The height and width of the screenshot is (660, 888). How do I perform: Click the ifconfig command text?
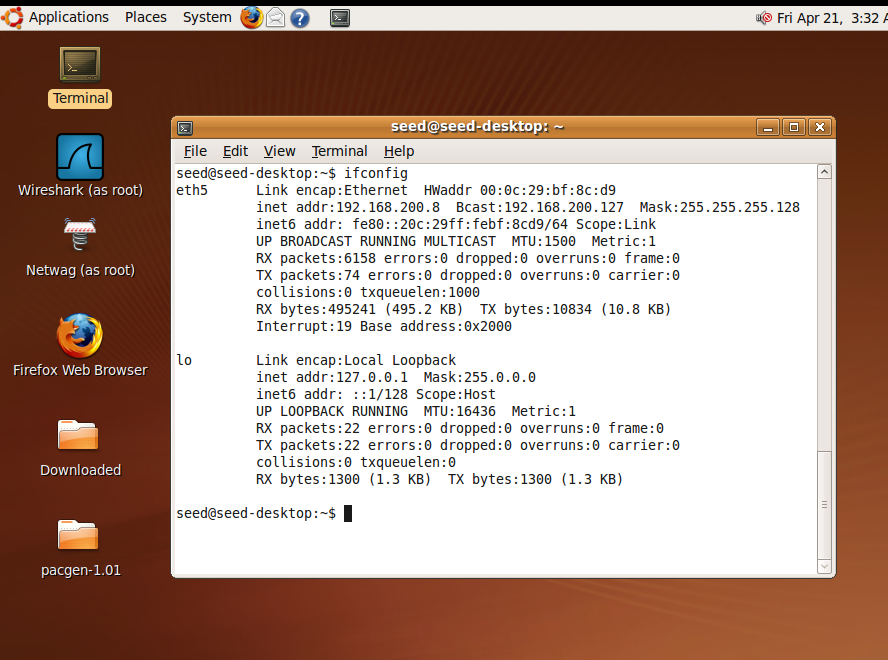[x=375, y=173]
